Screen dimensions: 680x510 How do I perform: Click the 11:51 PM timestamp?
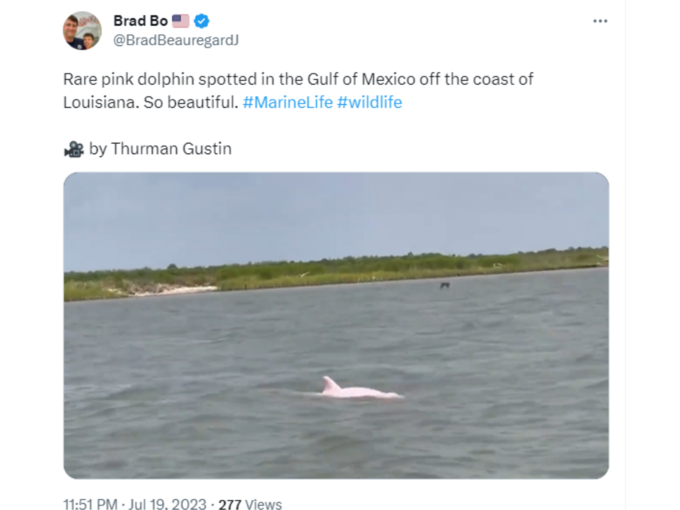[90, 504]
